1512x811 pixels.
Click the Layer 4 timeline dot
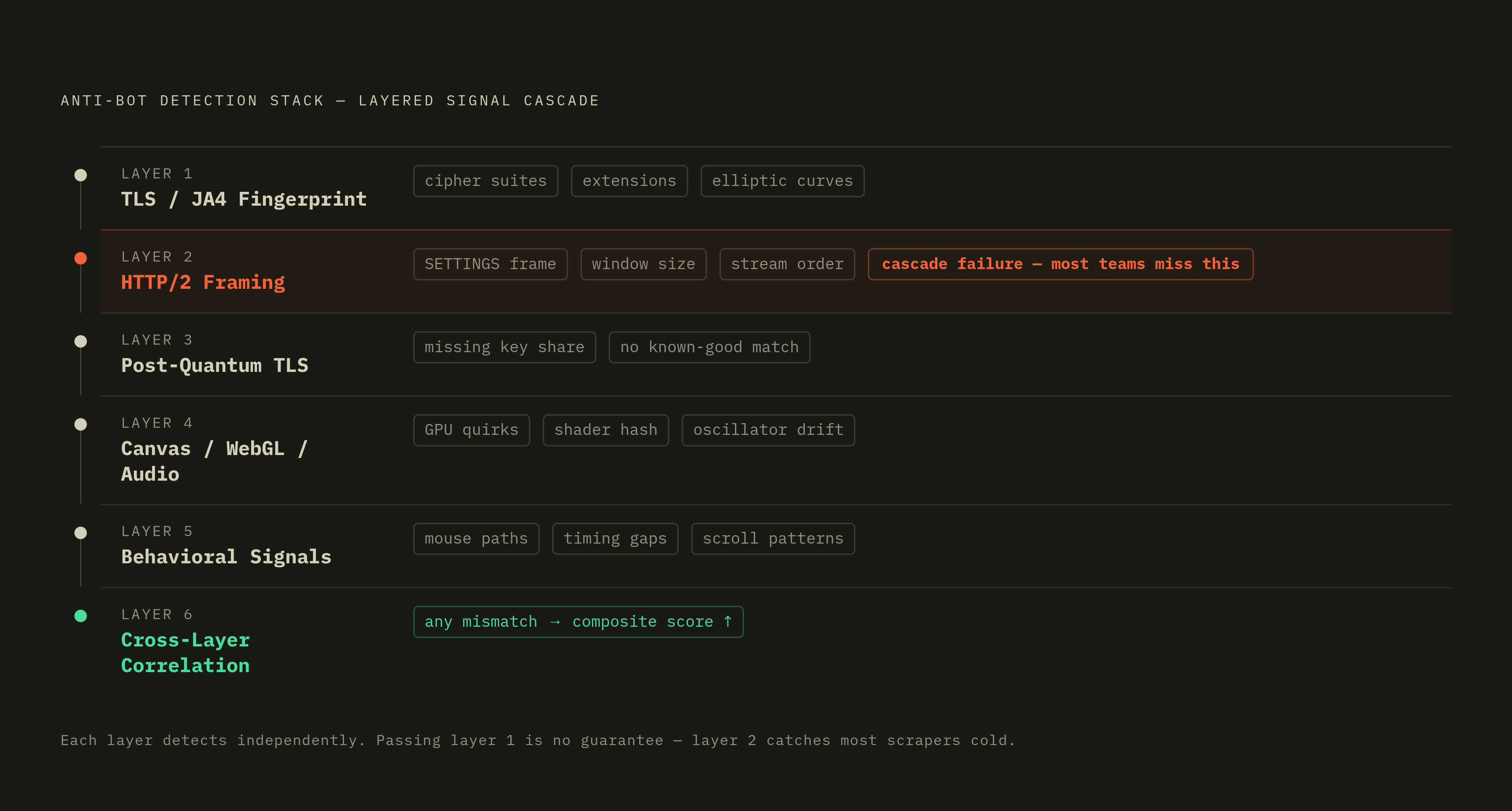click(81, 424)
